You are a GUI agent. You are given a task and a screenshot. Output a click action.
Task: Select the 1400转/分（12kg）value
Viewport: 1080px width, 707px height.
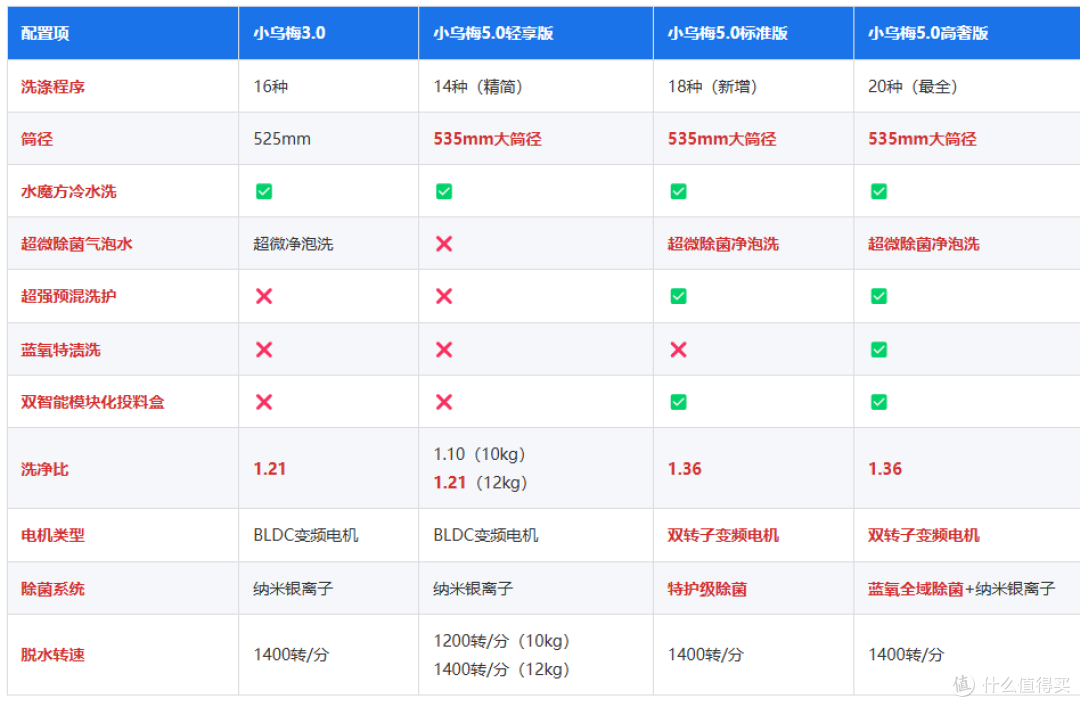[x=501, y=670]
